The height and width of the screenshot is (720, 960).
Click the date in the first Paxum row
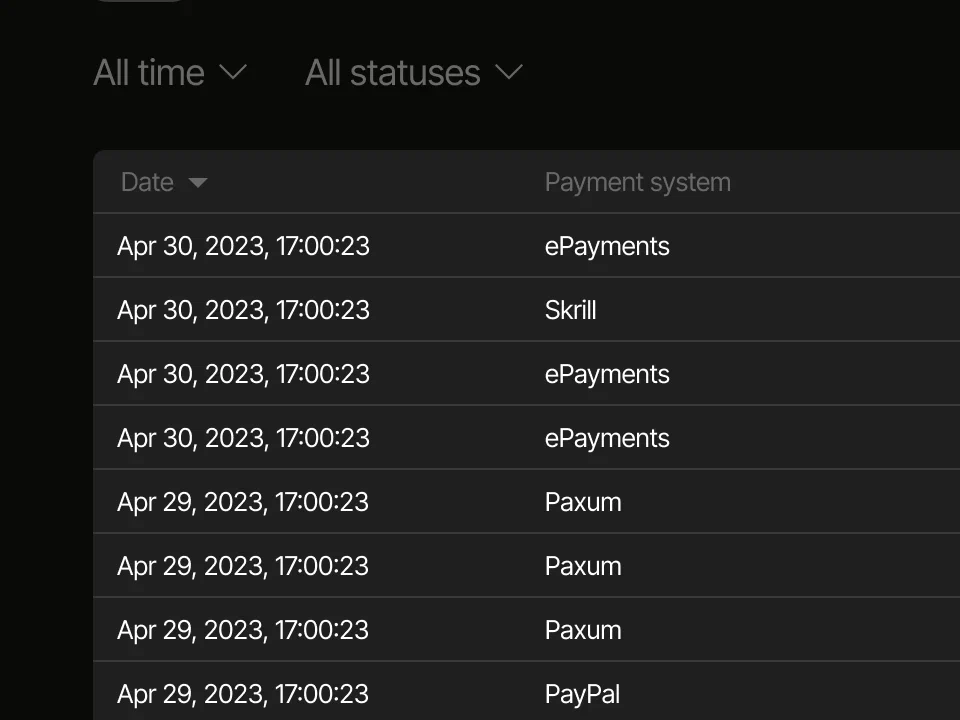pos(243,502)
